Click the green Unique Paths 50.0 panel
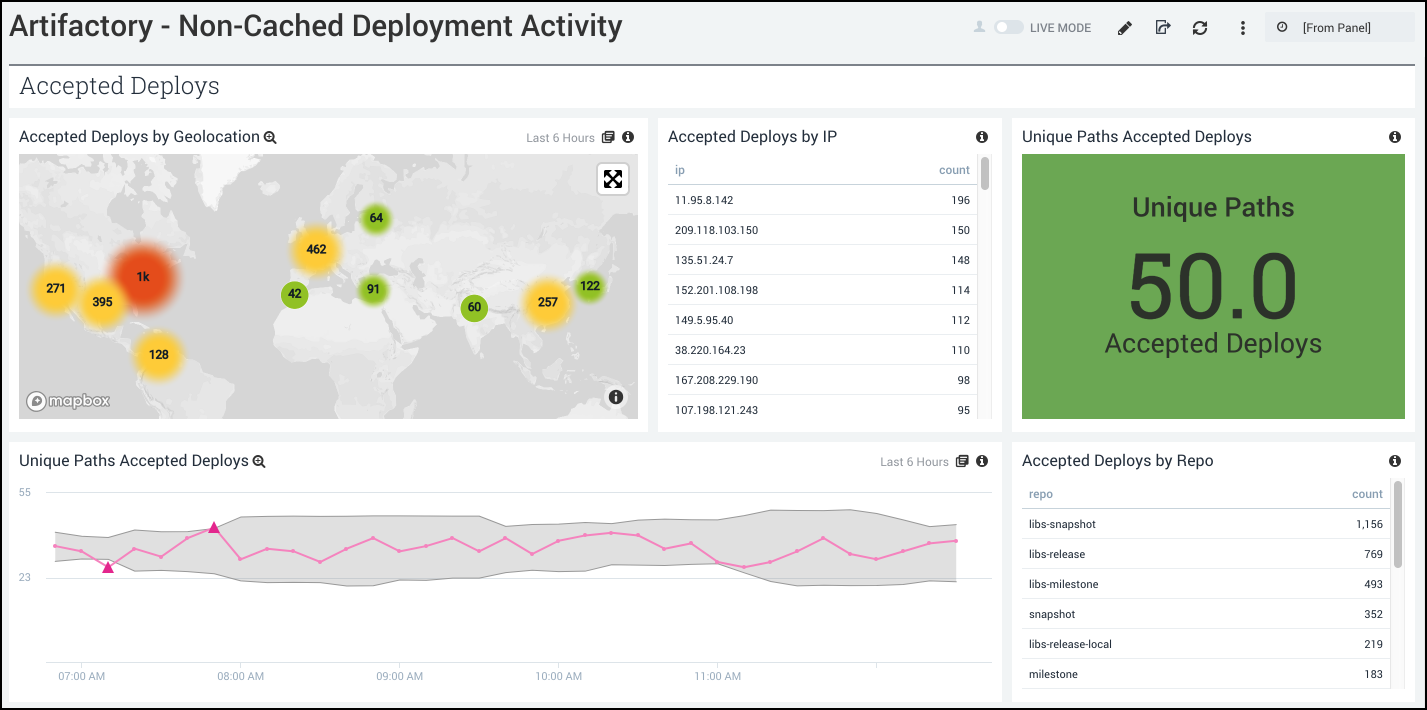 coord(1213,286)
